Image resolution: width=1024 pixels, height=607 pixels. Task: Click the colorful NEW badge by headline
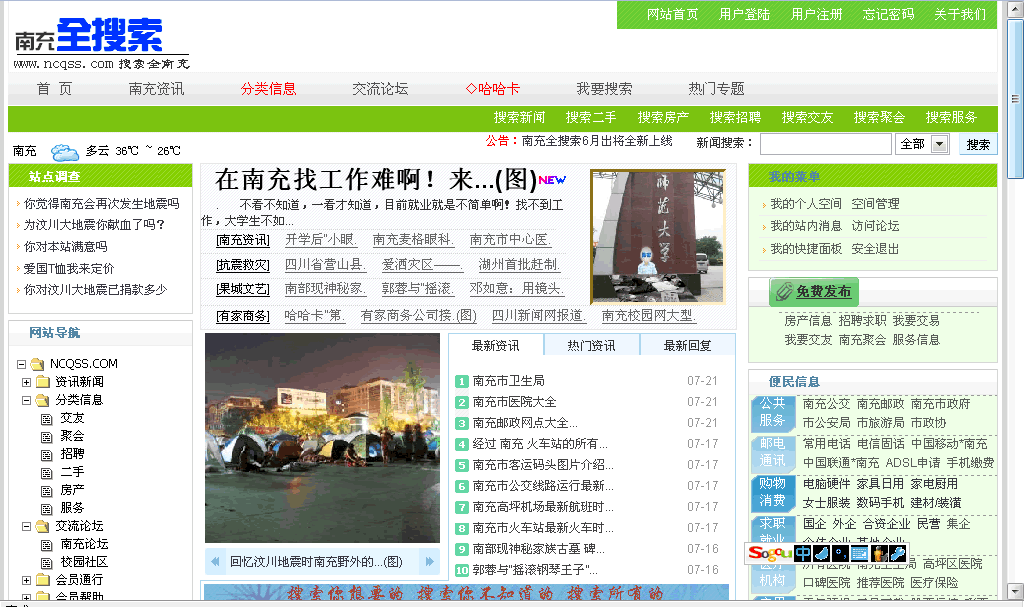click(552, 180)
